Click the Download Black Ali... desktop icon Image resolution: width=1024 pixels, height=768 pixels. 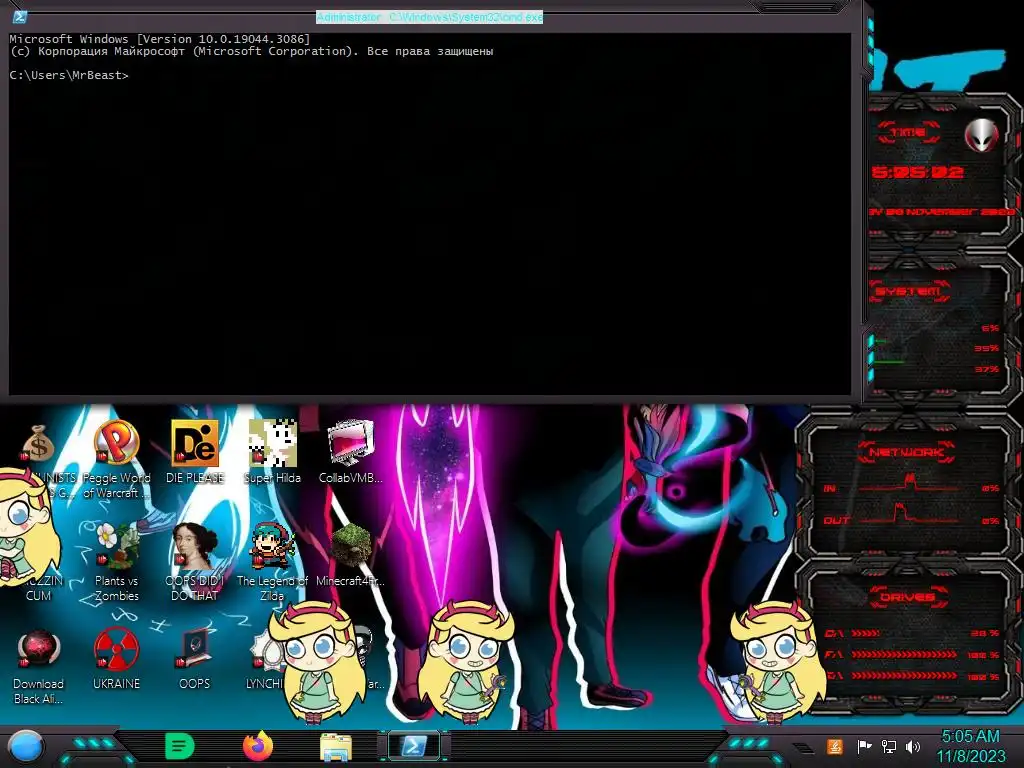[x=39, y=666]
